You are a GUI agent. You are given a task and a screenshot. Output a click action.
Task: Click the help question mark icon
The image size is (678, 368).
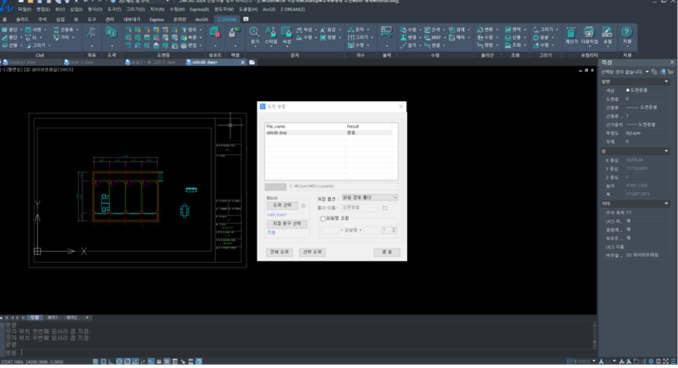point(627,32)
